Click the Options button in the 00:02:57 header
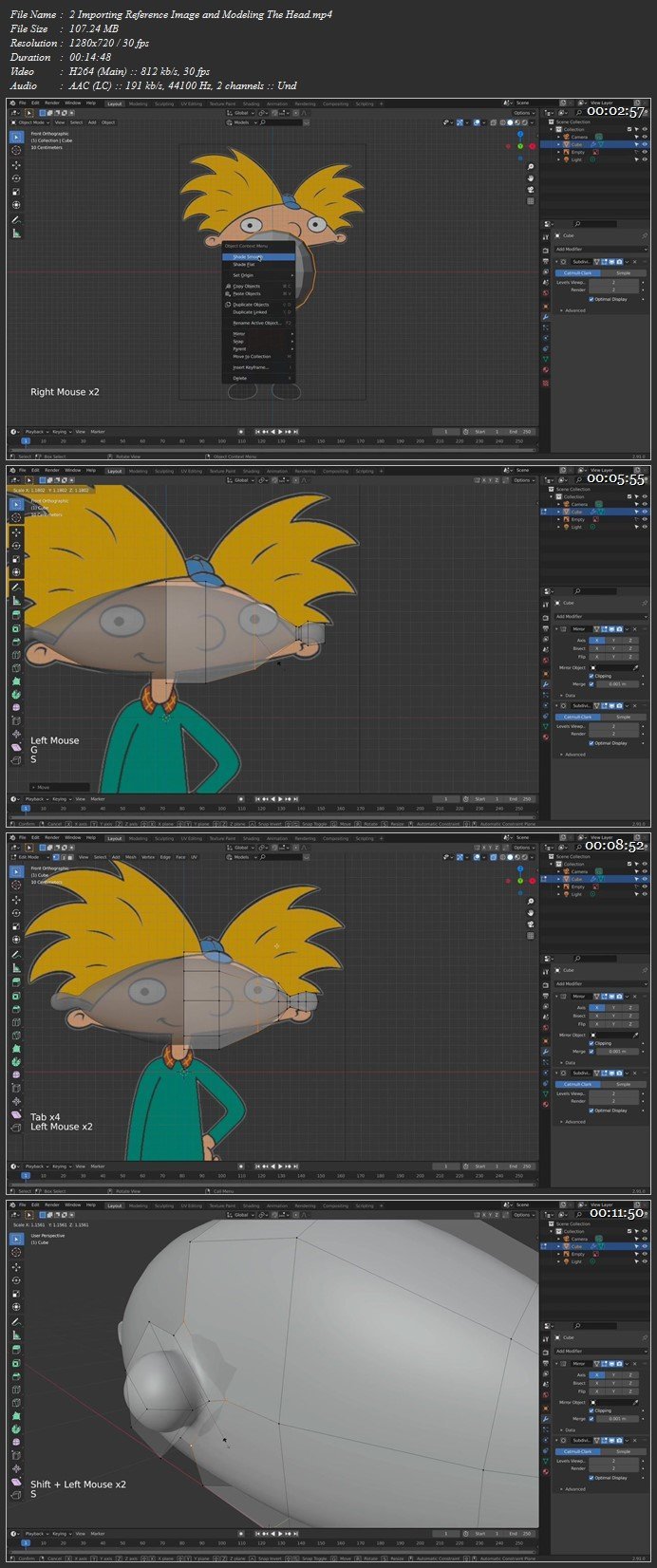The width and height of the screenshot is (657, 1568). click(523, 113)
